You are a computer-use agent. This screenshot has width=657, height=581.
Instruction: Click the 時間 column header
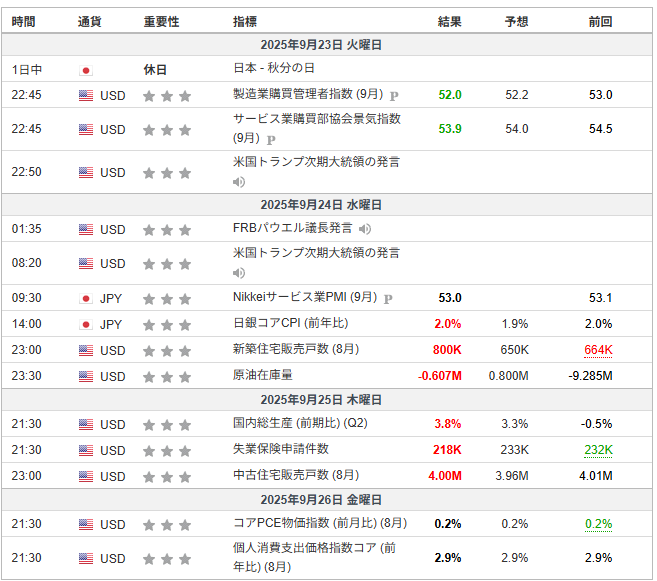23,21
